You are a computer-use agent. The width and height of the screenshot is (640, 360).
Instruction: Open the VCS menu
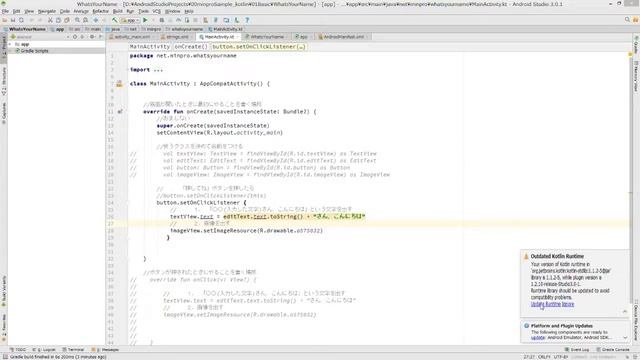pos(156,11)
